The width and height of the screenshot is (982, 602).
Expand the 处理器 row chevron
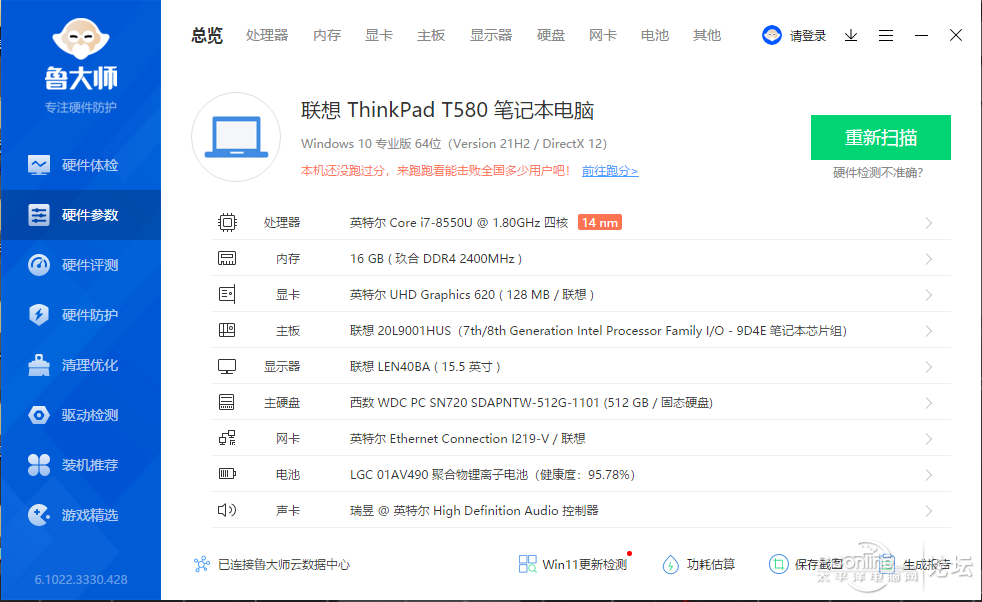929,223
